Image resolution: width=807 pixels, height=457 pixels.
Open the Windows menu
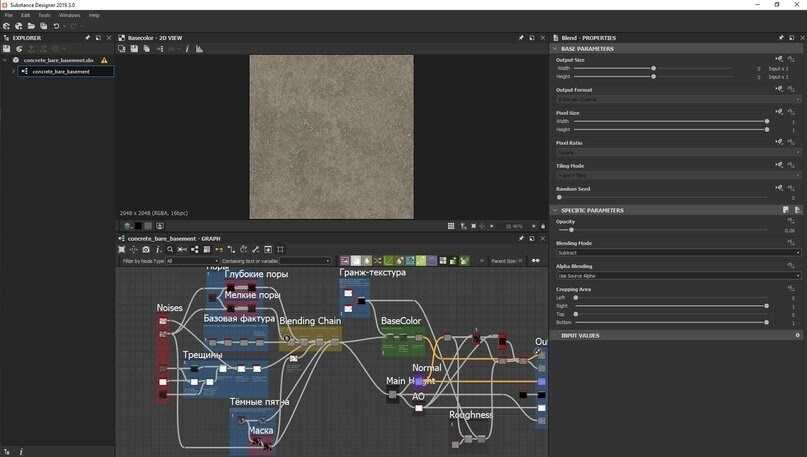(69, 15)
